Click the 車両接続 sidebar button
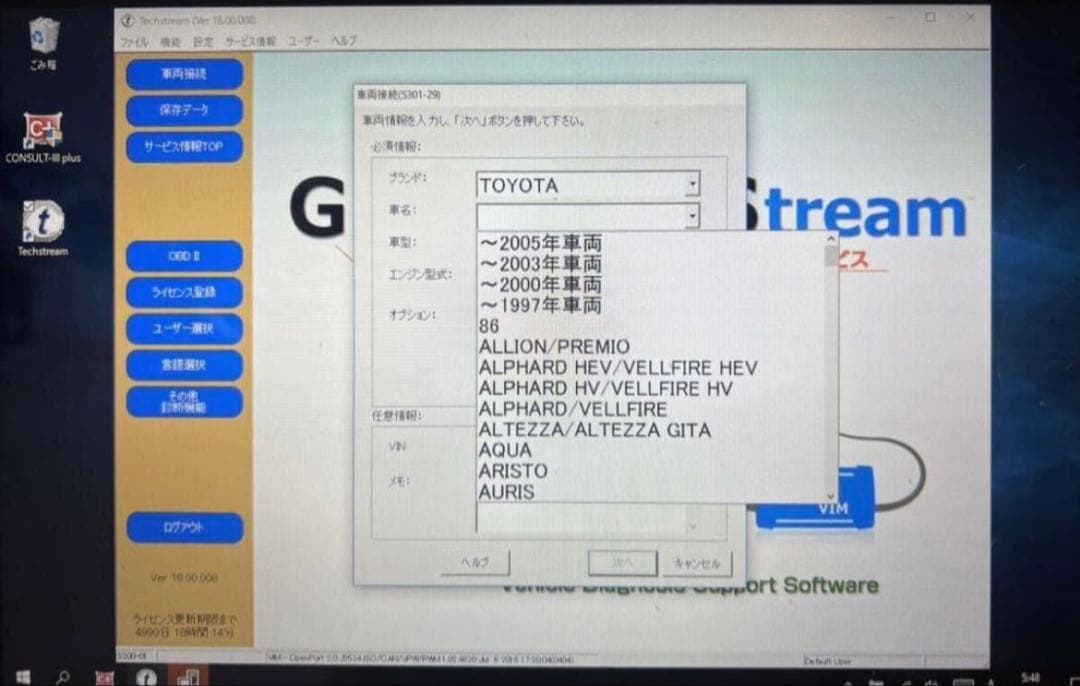Image resolution: width=1080 pixels, height=686 pixels. pos(184,74)
